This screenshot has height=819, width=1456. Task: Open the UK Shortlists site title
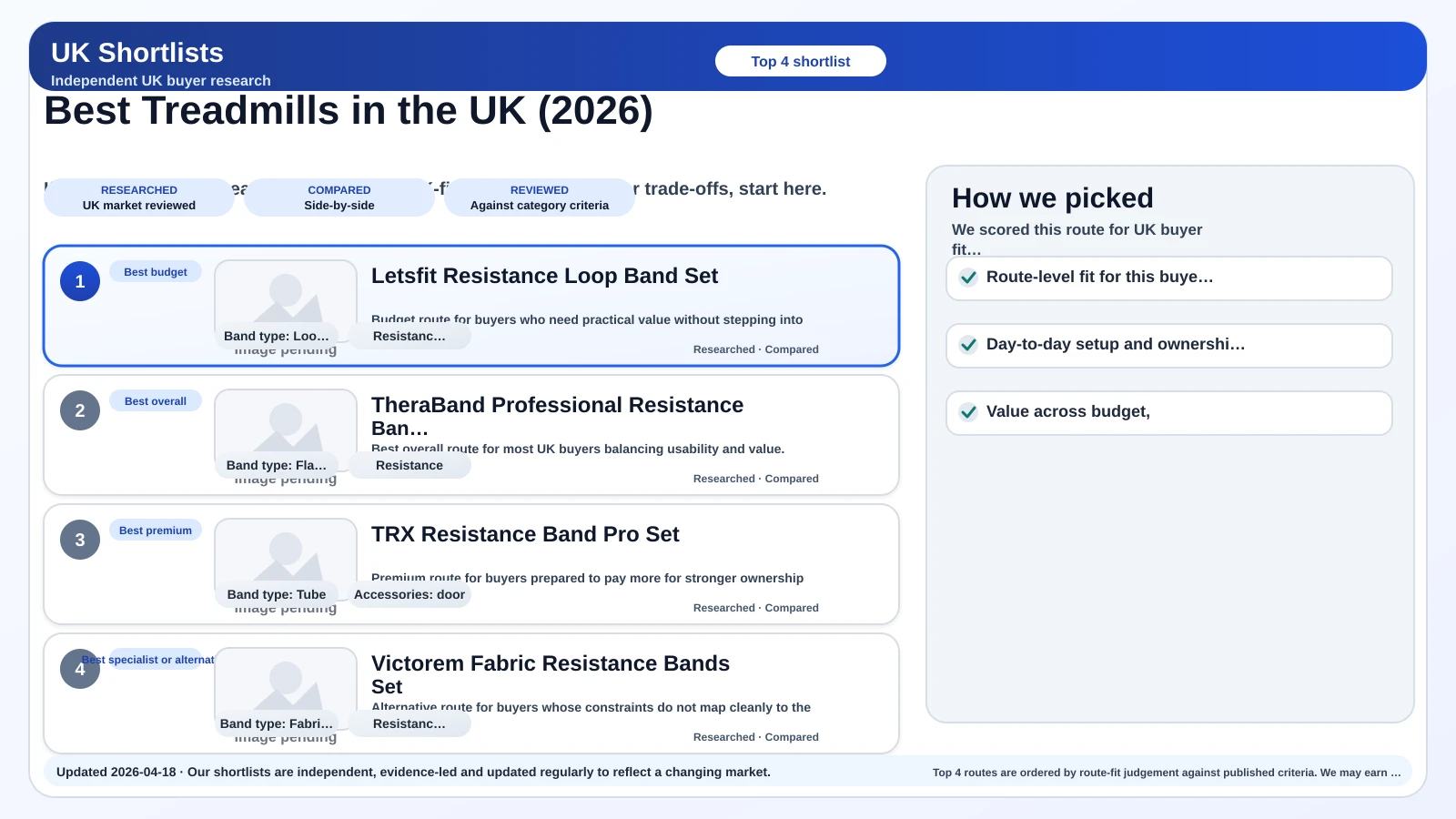coord(137,53)
